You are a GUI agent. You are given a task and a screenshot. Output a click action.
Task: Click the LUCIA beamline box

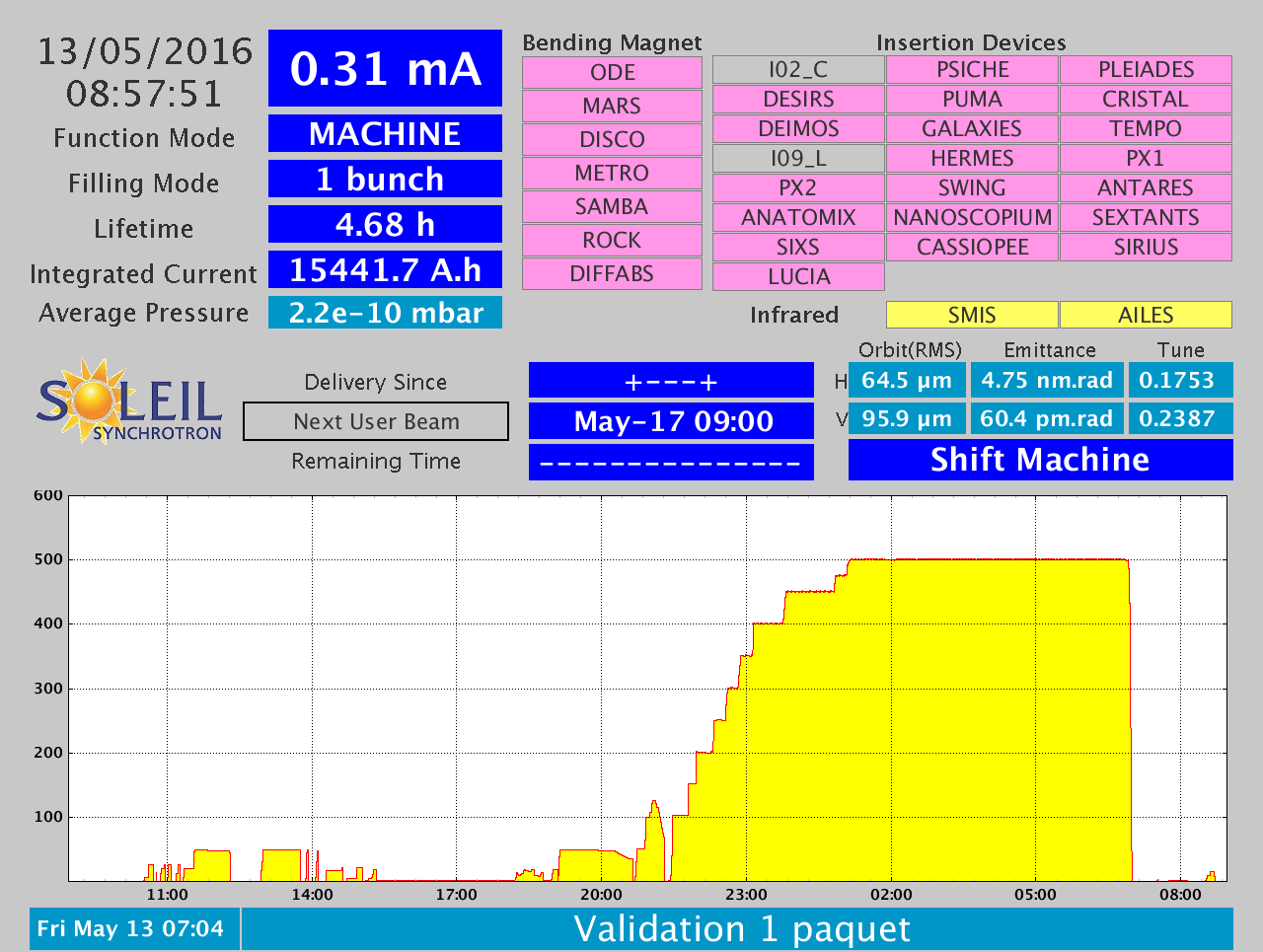tap(798, 276)
